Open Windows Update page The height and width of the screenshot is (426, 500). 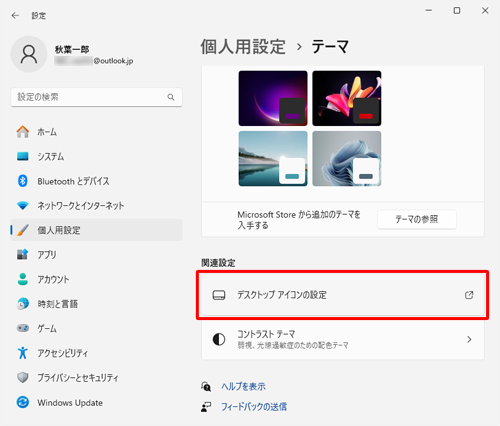(96, 402)
